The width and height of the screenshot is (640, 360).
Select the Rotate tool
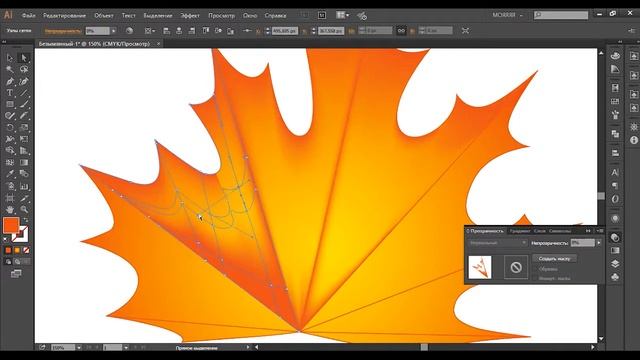point(10,128)
